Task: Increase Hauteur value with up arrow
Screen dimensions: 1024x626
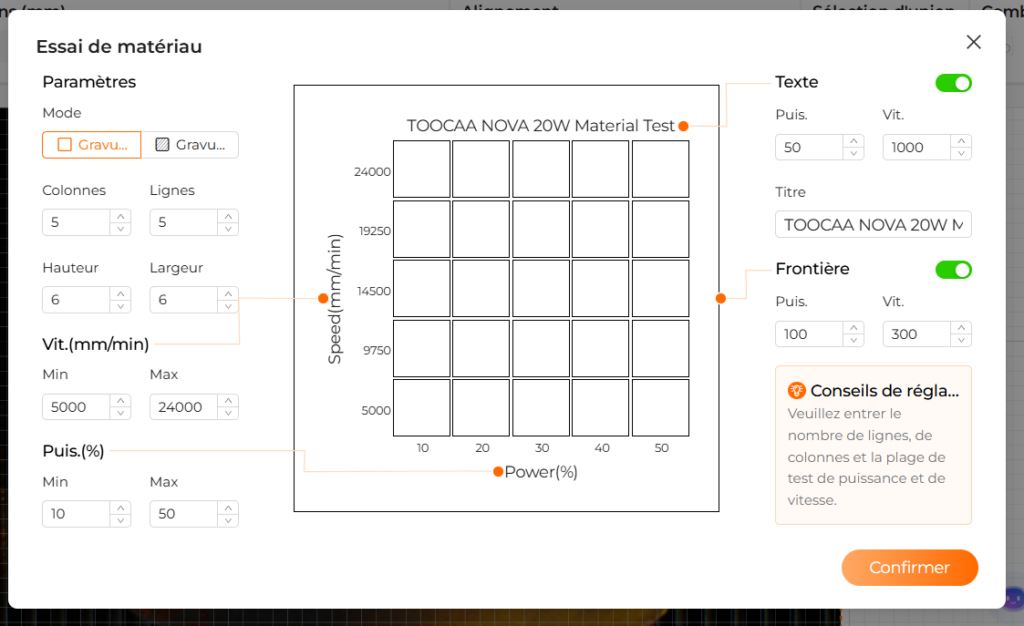Action: 120,294
